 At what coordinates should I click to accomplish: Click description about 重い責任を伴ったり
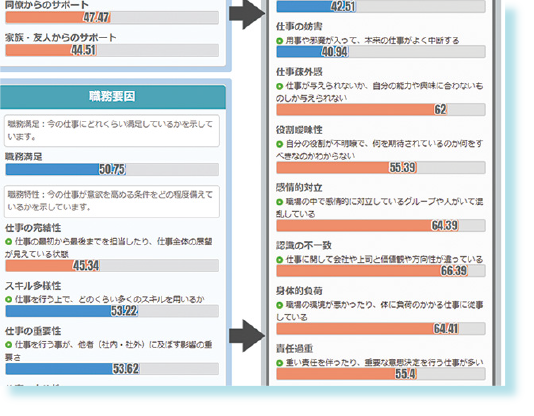[384, 363]
